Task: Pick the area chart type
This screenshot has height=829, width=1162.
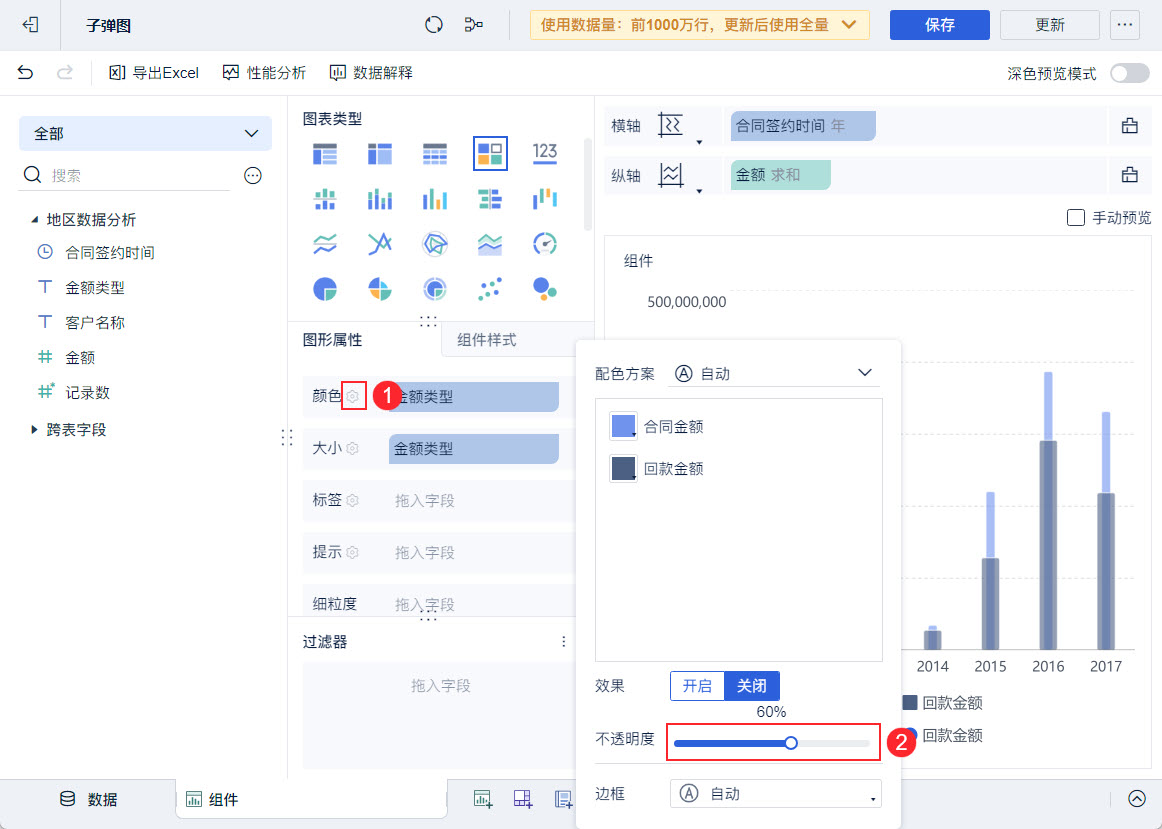Action: pyautogui.click(x=490, y=244)
